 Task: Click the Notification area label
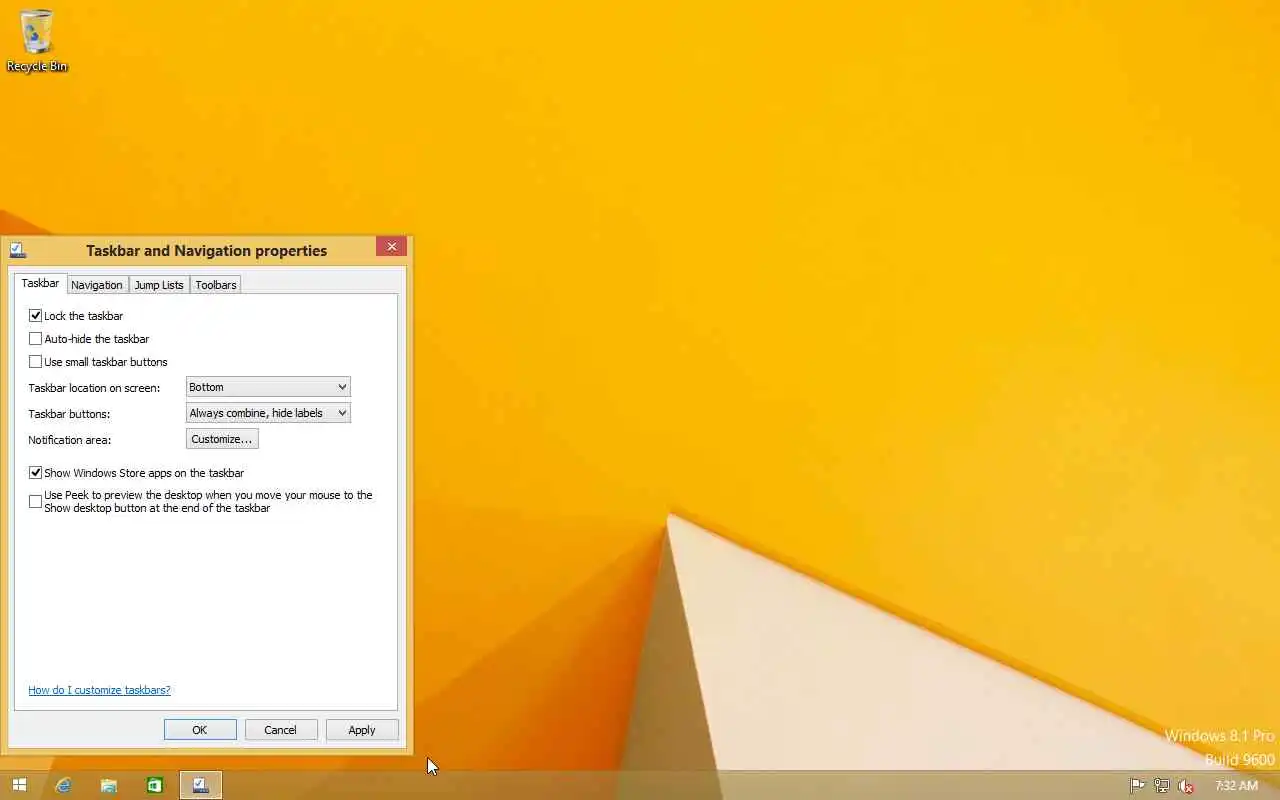69,440
